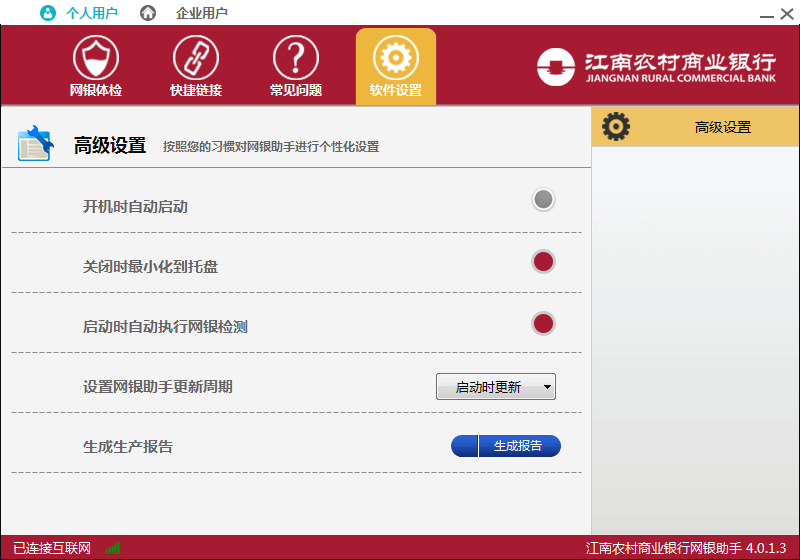Click the Jiangnan Rural Commercial Bank logo
800x560 pixels.
pos(656,67)
